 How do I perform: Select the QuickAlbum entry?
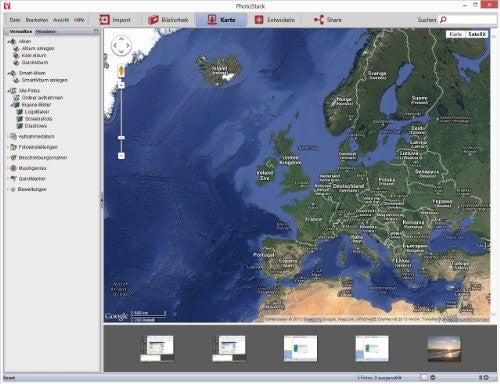(35, 62)
